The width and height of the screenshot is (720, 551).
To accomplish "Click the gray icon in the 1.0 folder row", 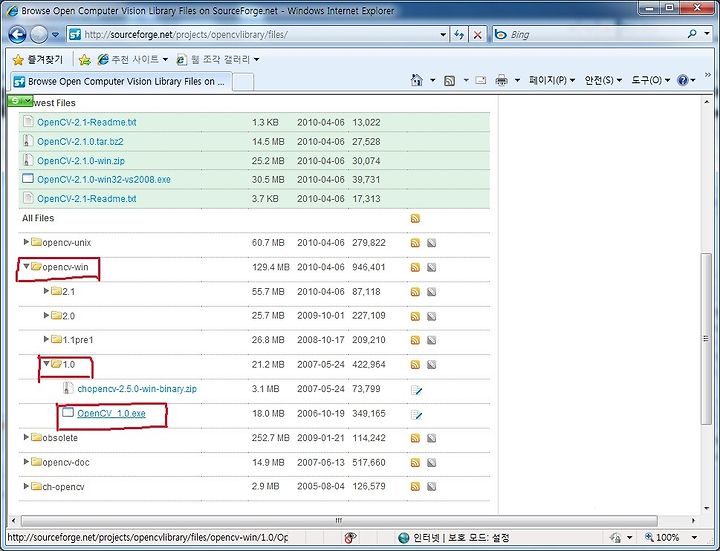I will [431, 365].
